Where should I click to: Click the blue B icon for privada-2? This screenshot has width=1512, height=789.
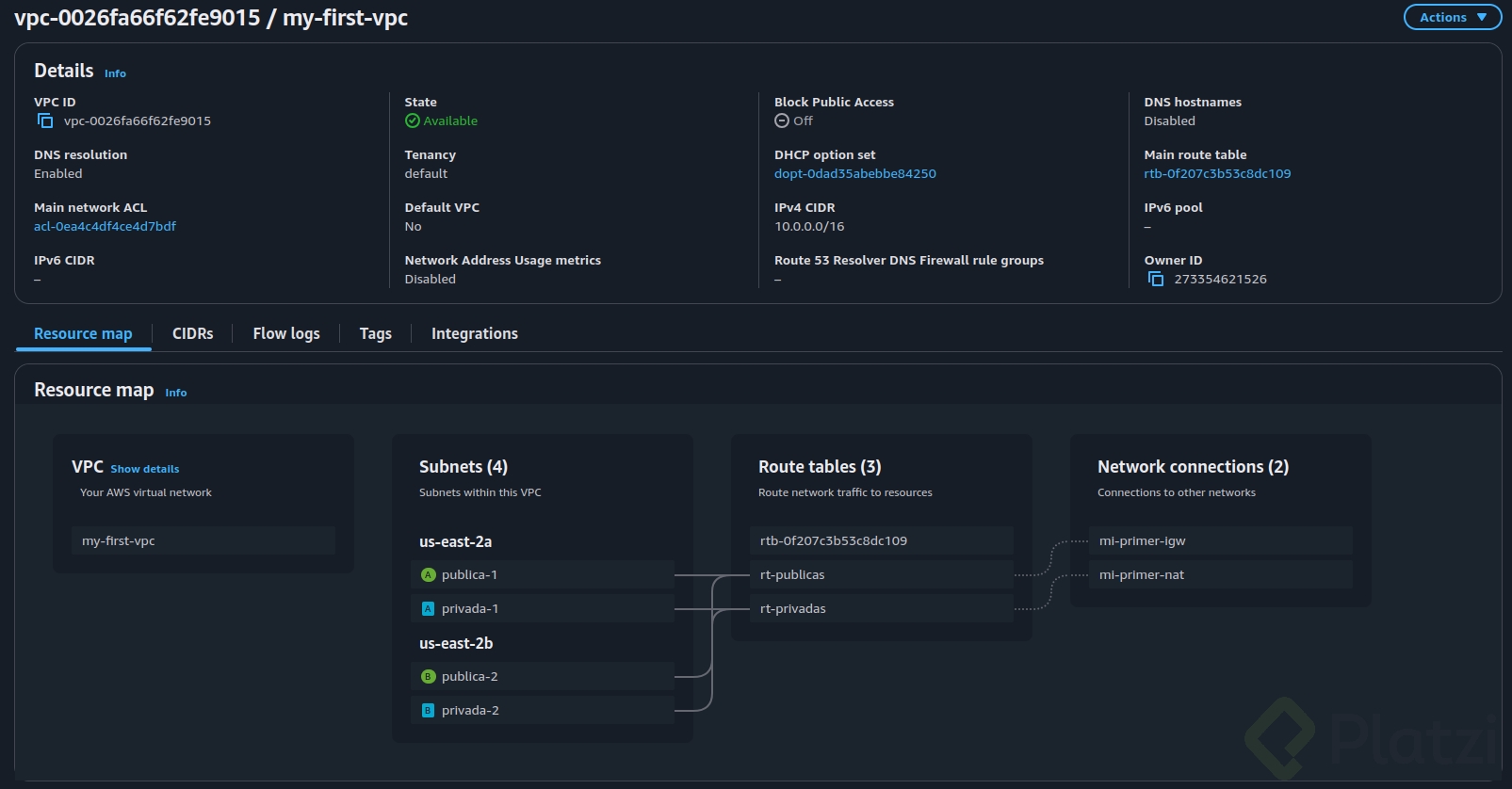(428, 711)
